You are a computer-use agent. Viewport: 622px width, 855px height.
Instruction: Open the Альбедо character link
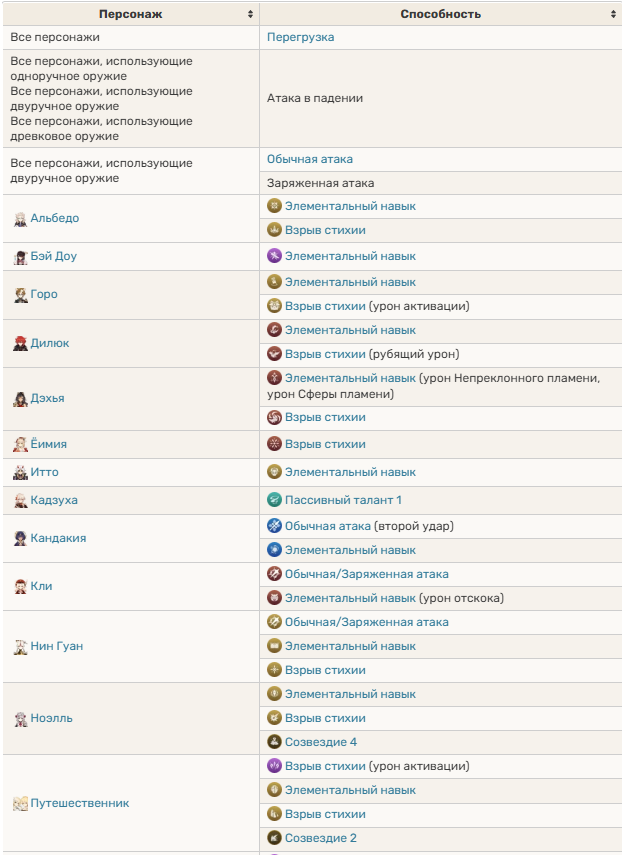coord(55,218)
